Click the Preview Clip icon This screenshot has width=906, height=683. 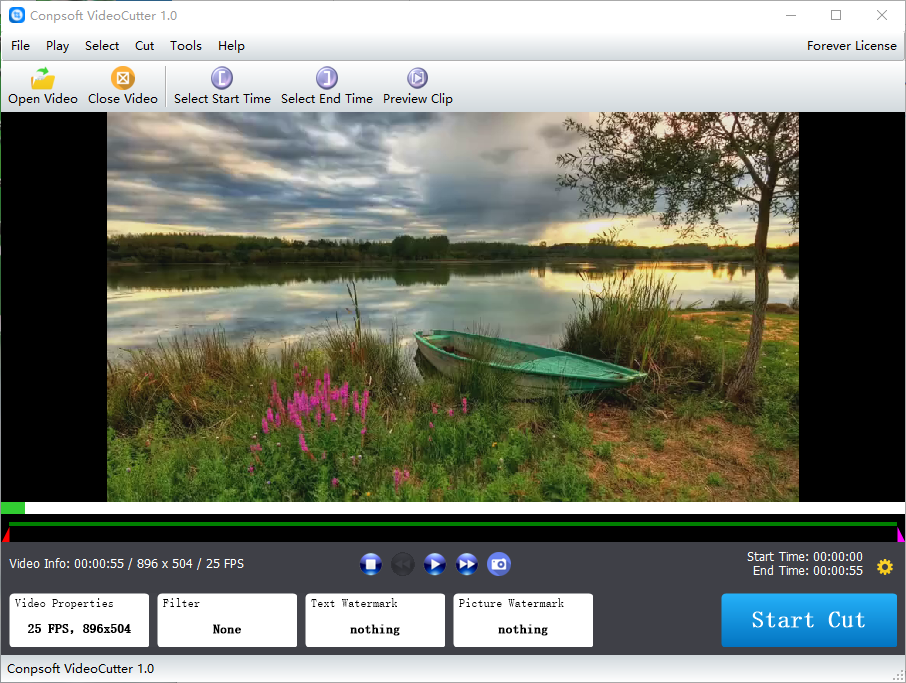pos(417,78)
